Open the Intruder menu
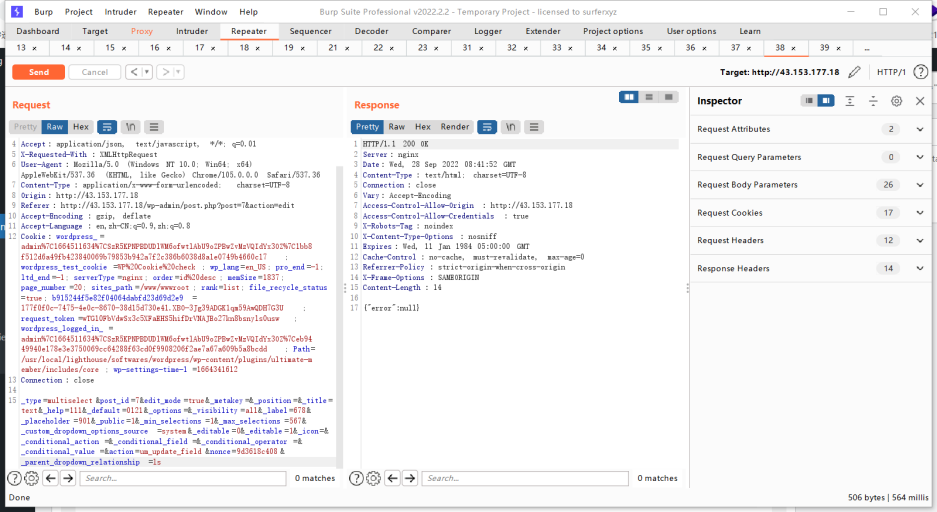The image size is (937, 512). pos(120,12)
